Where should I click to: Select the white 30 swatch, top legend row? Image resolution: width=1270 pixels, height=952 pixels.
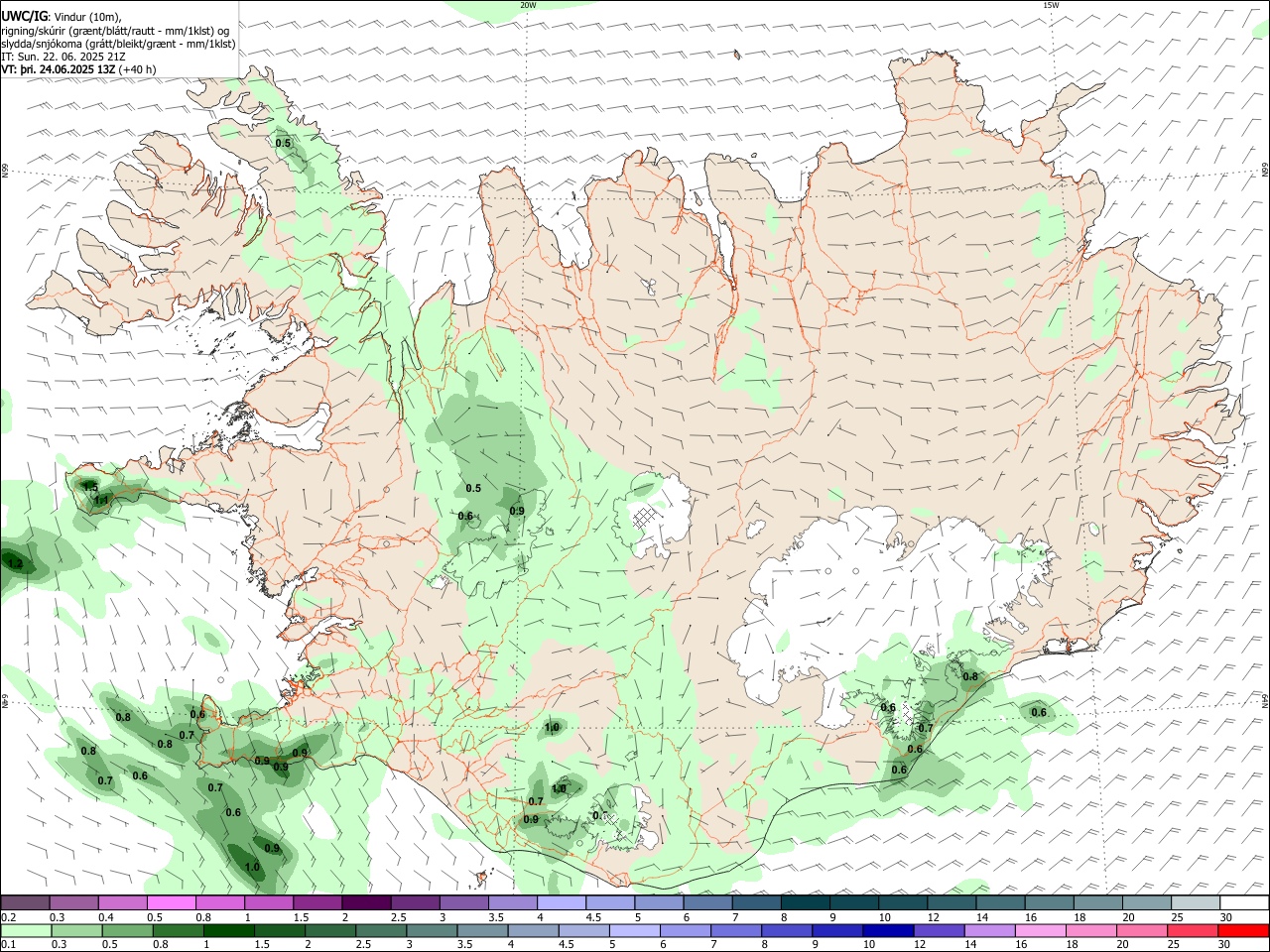coord(1244,903)
